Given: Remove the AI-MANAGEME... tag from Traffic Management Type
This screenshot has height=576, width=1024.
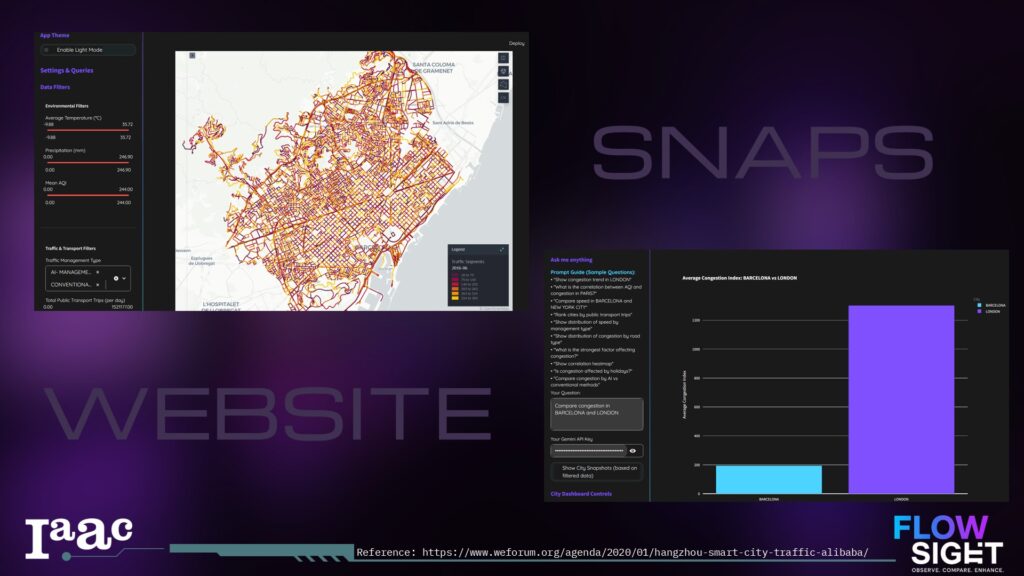Looking at the screenshot, I should (97, 272).
